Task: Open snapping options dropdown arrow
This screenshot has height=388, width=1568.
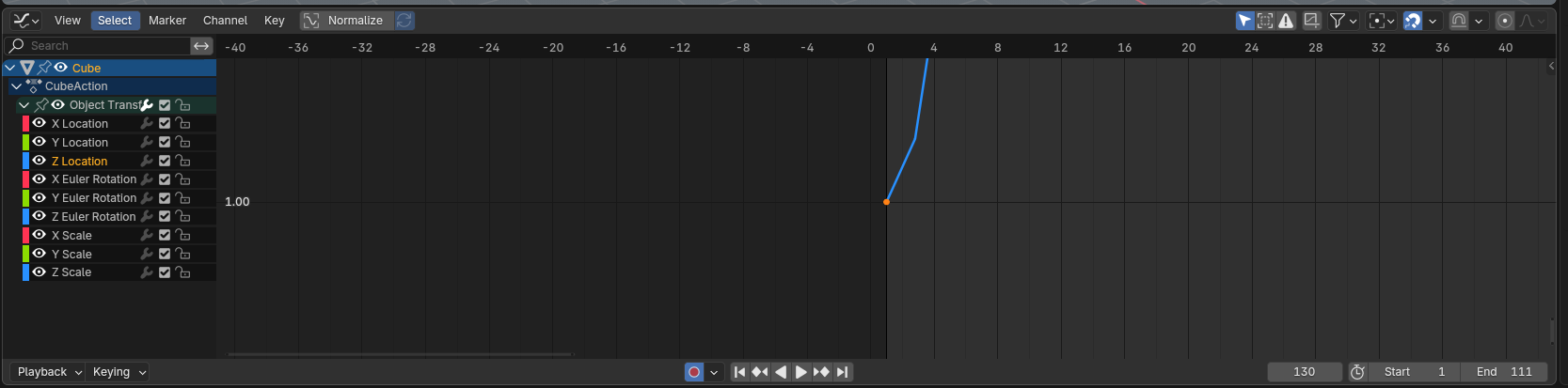Action: pos(1433,21)
